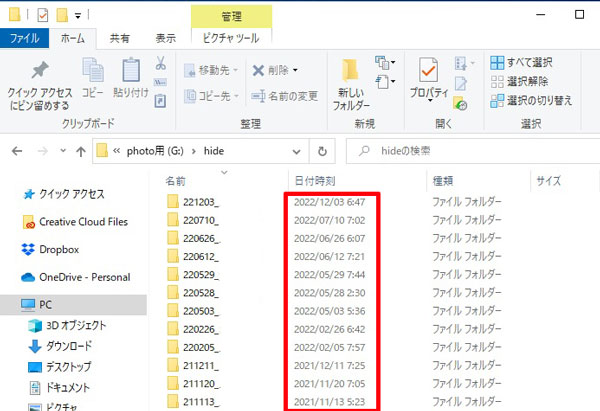The height and width of the screenshot is (411, 600).
Task: Expand the address bar history dropdown
Action: coord(297,151)
